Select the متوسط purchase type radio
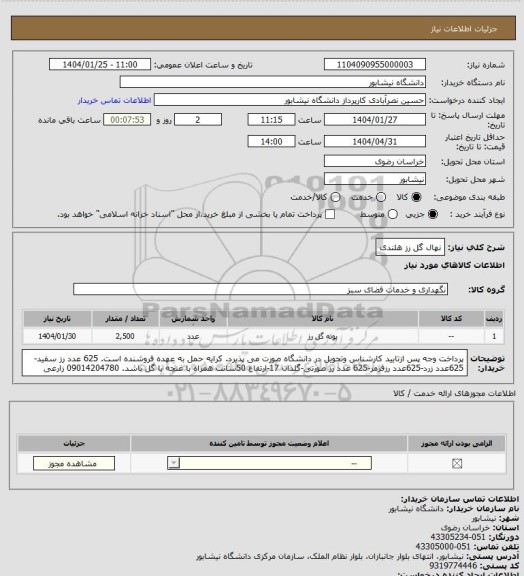Screen dimensions: 524x576 [393, 214]
